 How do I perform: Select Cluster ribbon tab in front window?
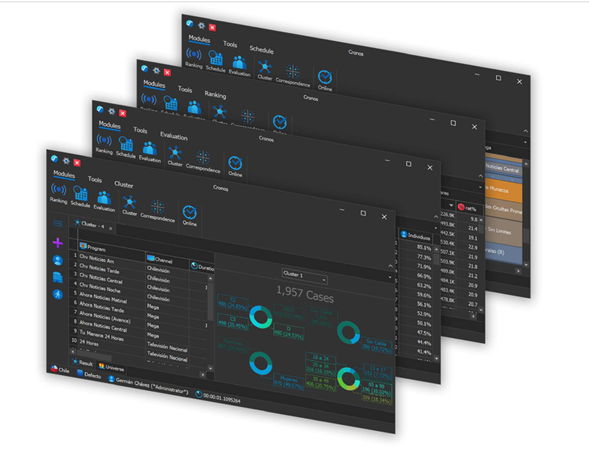tap(124, 184)
